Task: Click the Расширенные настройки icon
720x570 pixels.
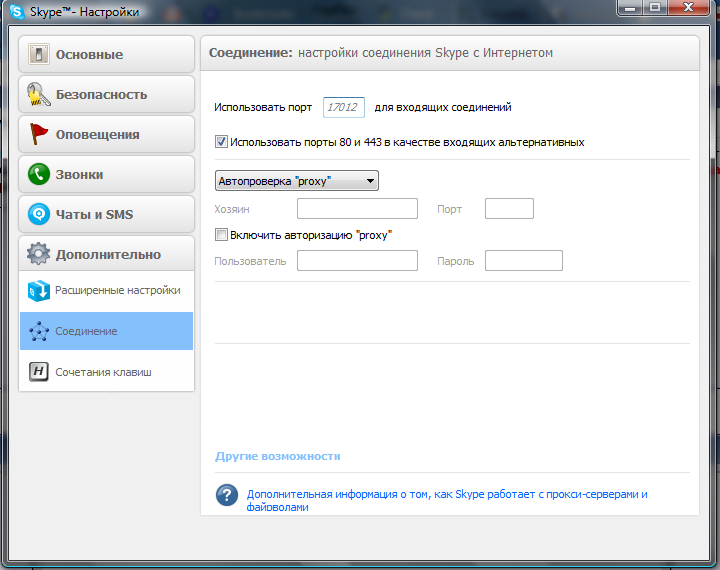Action: tap(39, 291)
